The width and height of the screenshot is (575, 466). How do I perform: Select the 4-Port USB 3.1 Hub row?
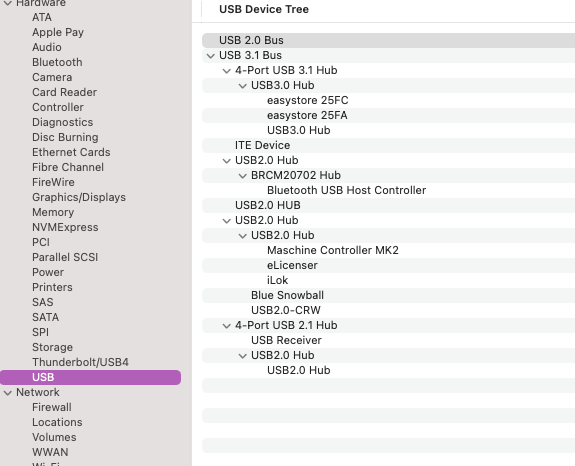click(388, 71)
